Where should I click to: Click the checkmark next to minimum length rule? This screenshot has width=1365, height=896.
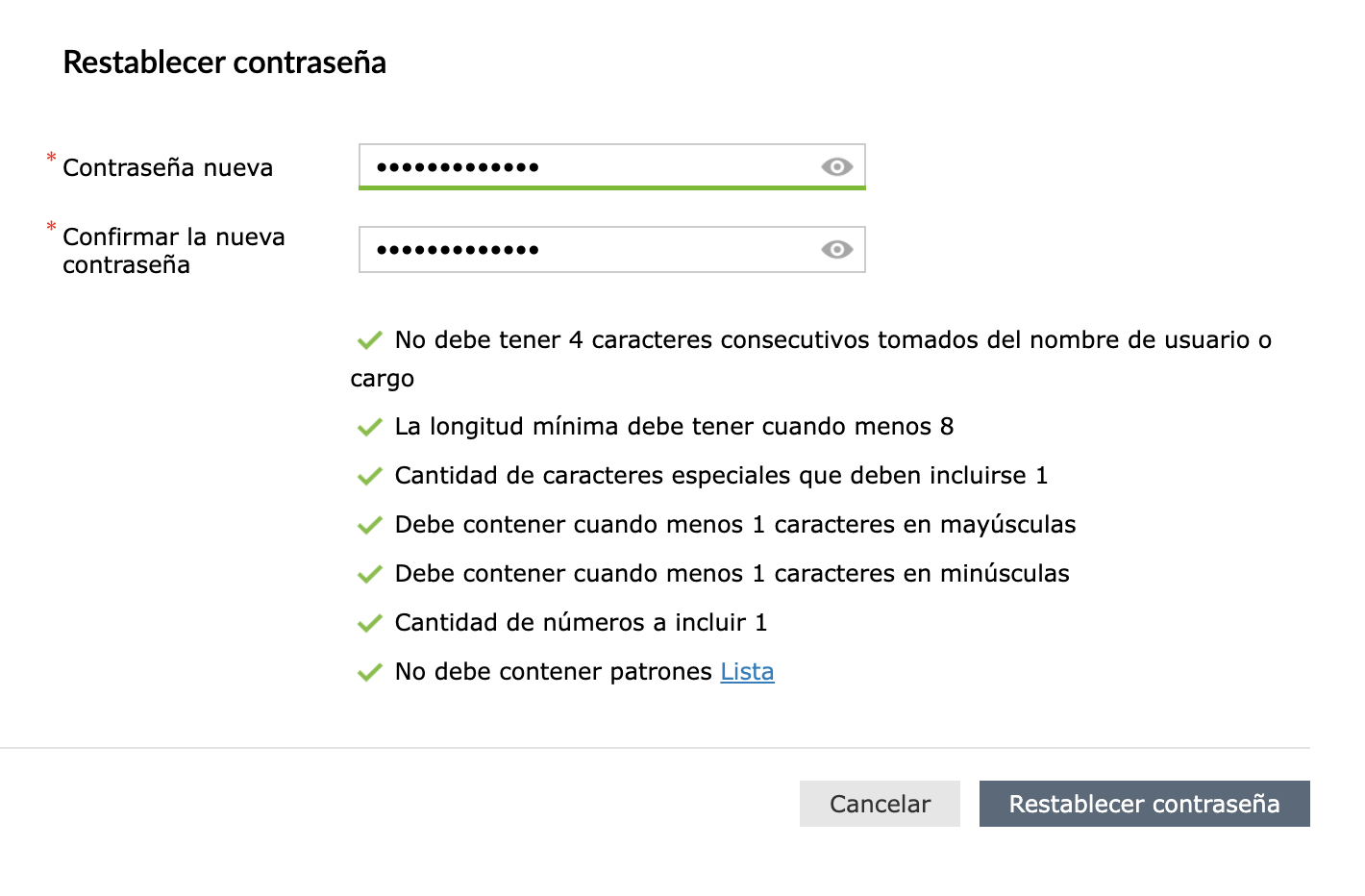(x=369, y=427)
